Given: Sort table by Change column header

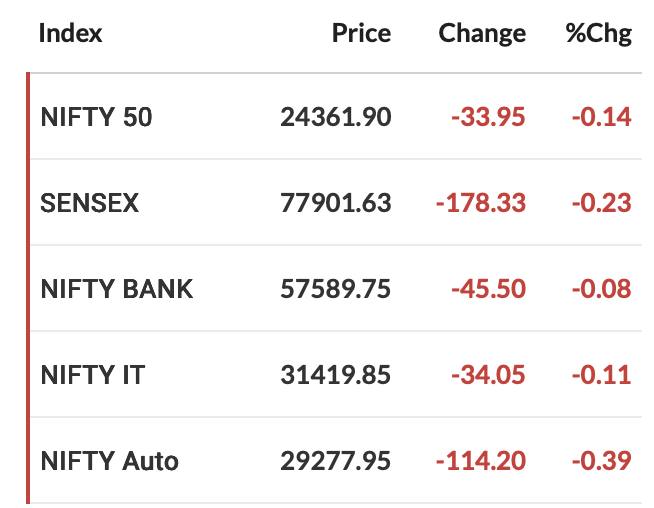Looking at the screenshot, I should (482, 33).
